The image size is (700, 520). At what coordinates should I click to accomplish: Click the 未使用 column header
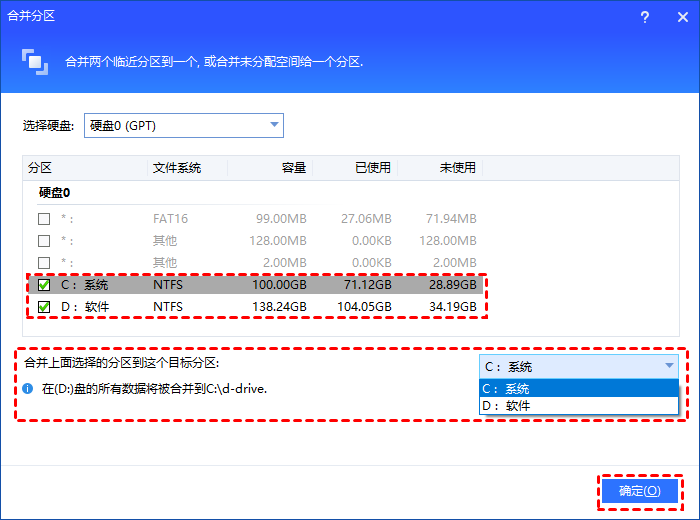point(457,167)
